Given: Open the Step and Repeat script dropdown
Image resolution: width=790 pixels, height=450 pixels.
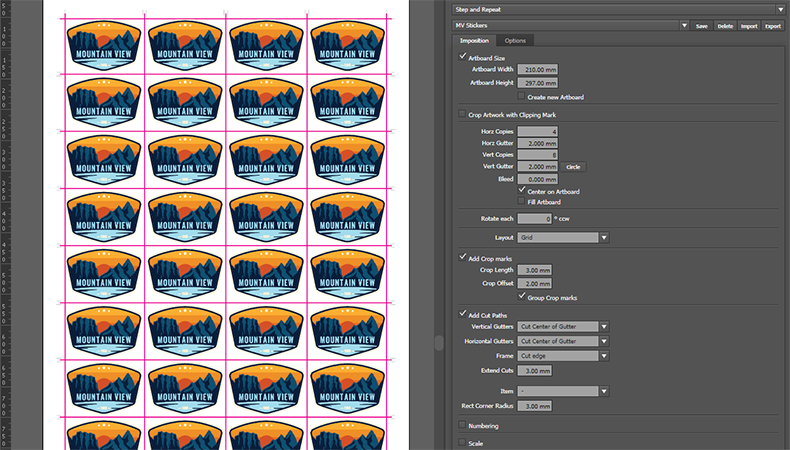Looking at the screenshot, I should coord(619,10).
